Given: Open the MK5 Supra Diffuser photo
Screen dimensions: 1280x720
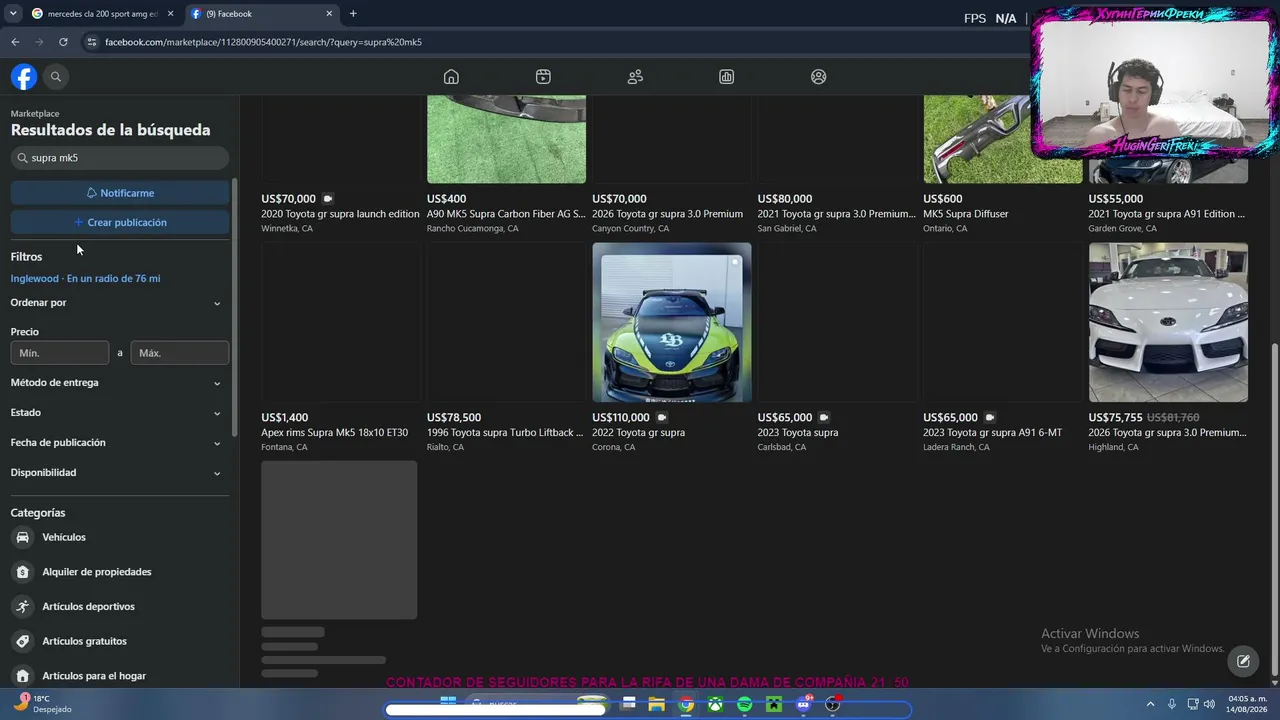Looking at the screenshot, I should pos(1003,139).
